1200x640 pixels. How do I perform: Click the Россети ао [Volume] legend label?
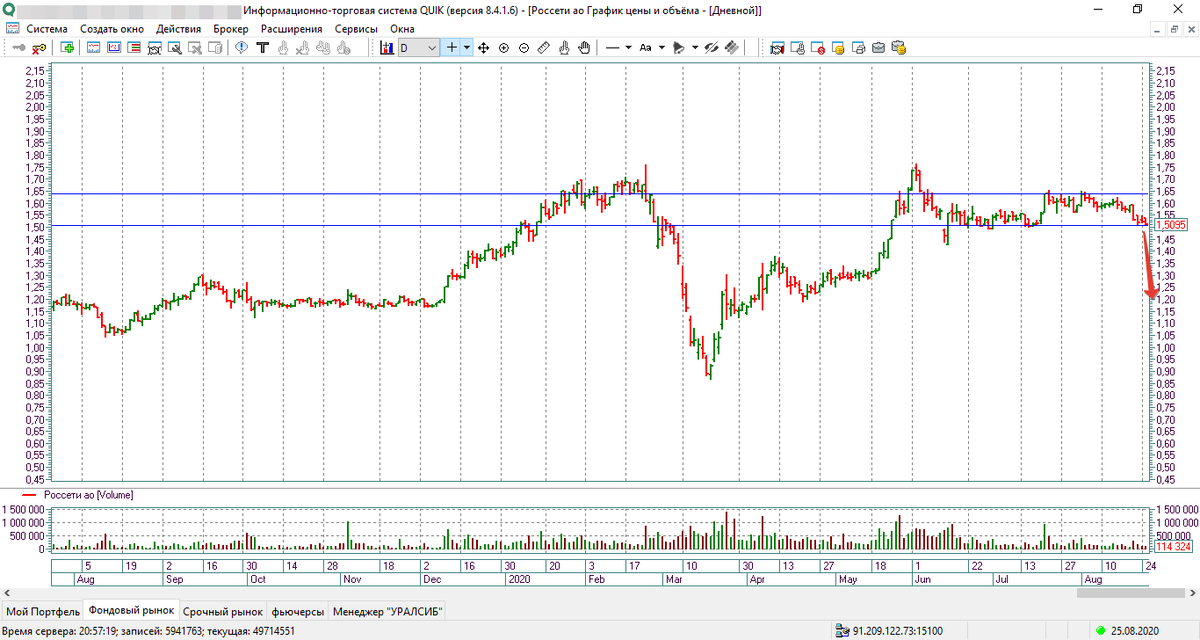coord(88,495)
